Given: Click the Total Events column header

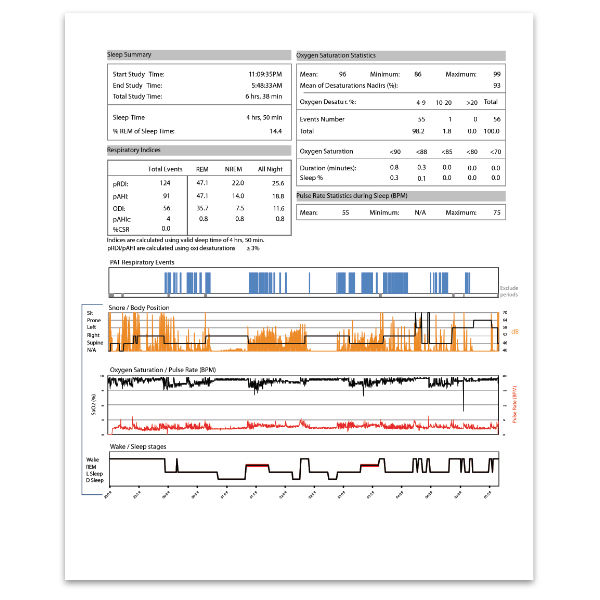Looking at the screenshot, I should point(165,169).
